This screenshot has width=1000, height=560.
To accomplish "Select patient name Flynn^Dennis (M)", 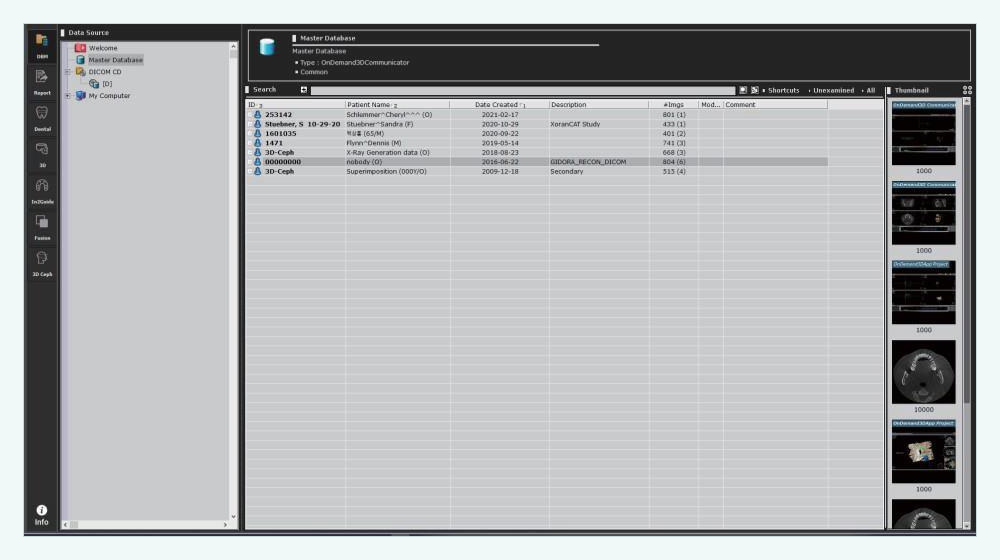I will pyautogui.click(x=374, y=144).
